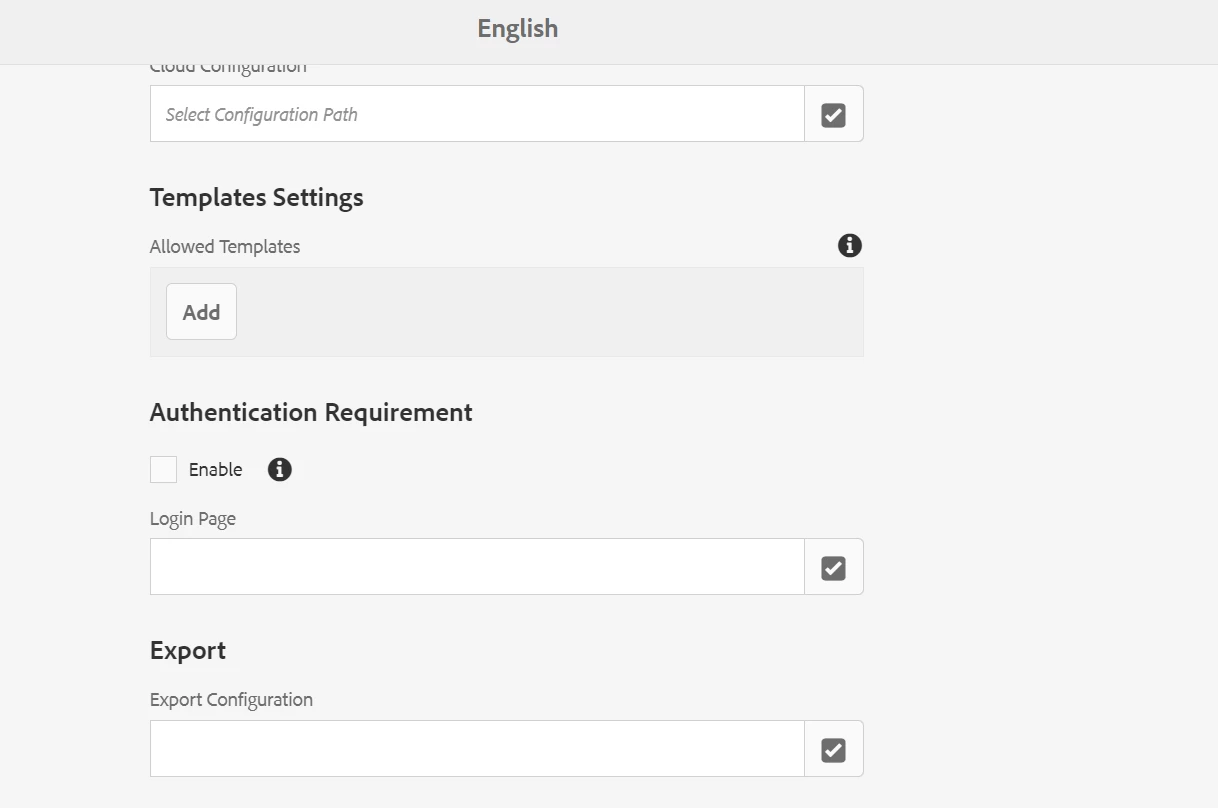The width and height of the screenshot is (1218, 808).
Task: Click the Allowed Templates label
Action: 225,247
